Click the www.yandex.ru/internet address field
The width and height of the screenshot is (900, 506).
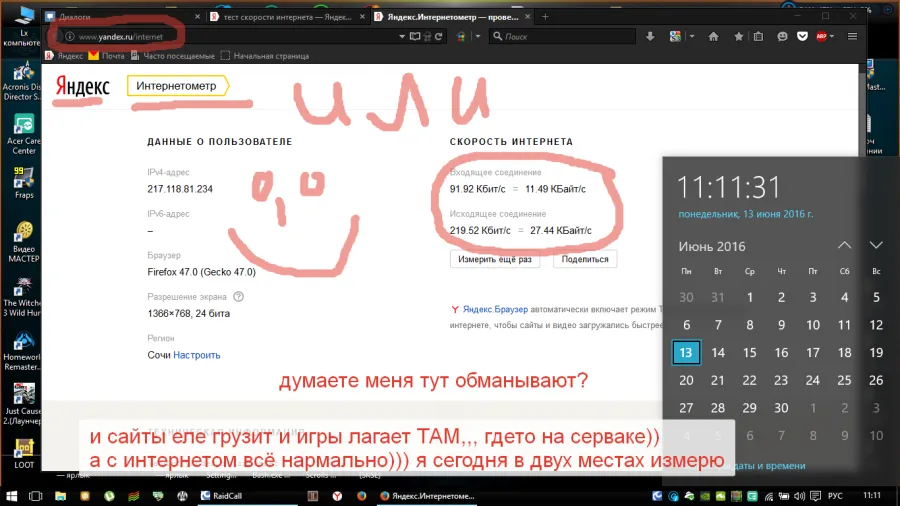[230, 37]
